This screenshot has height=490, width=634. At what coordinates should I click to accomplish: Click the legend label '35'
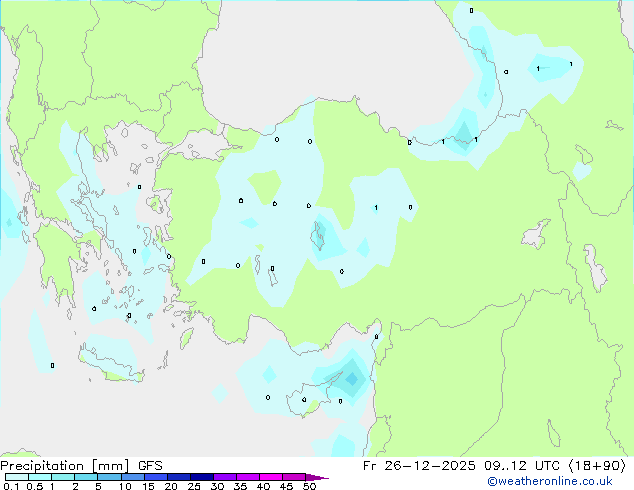point(240,486)
